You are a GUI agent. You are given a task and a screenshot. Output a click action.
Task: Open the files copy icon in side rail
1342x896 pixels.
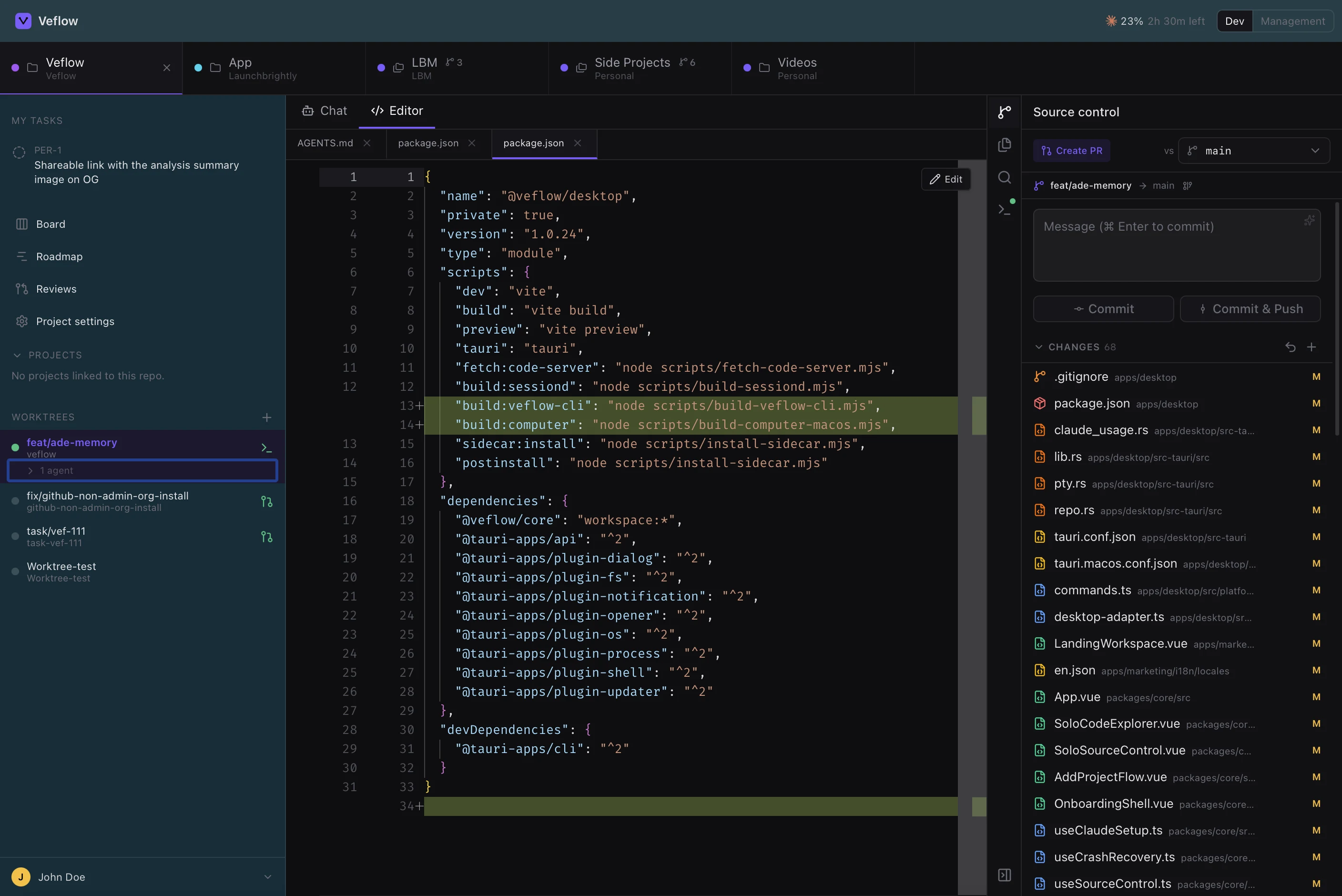coord(1004,144)
